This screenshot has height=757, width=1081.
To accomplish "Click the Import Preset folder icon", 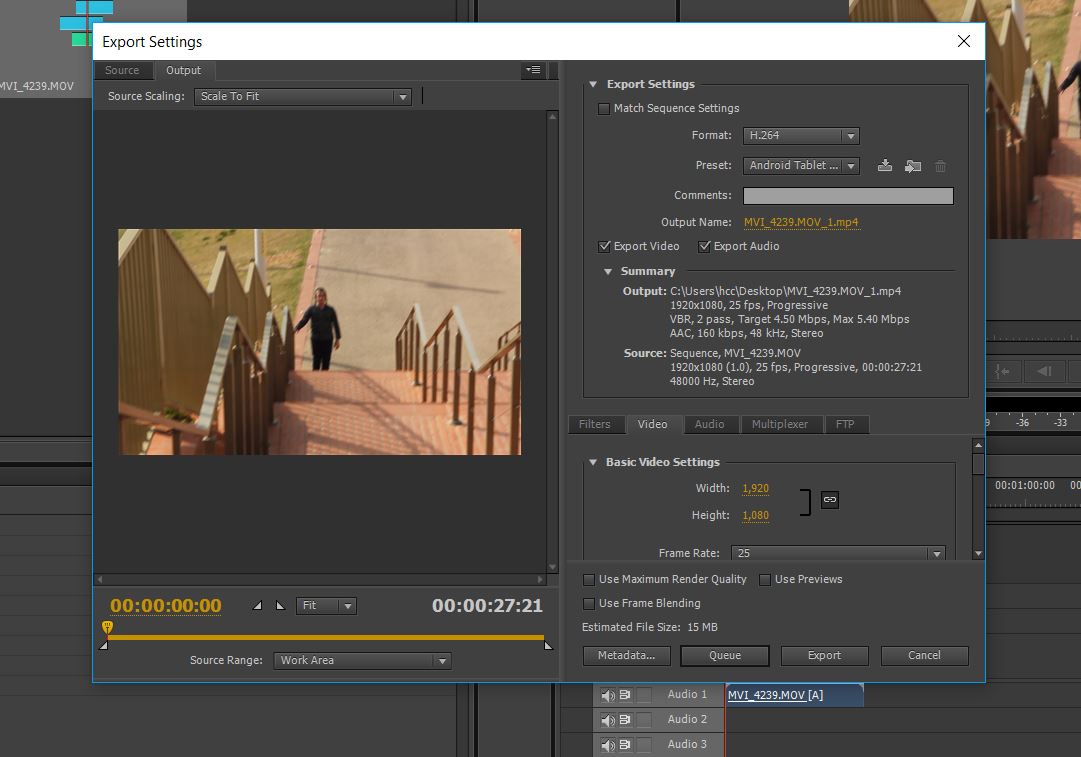I will (912, 166).
